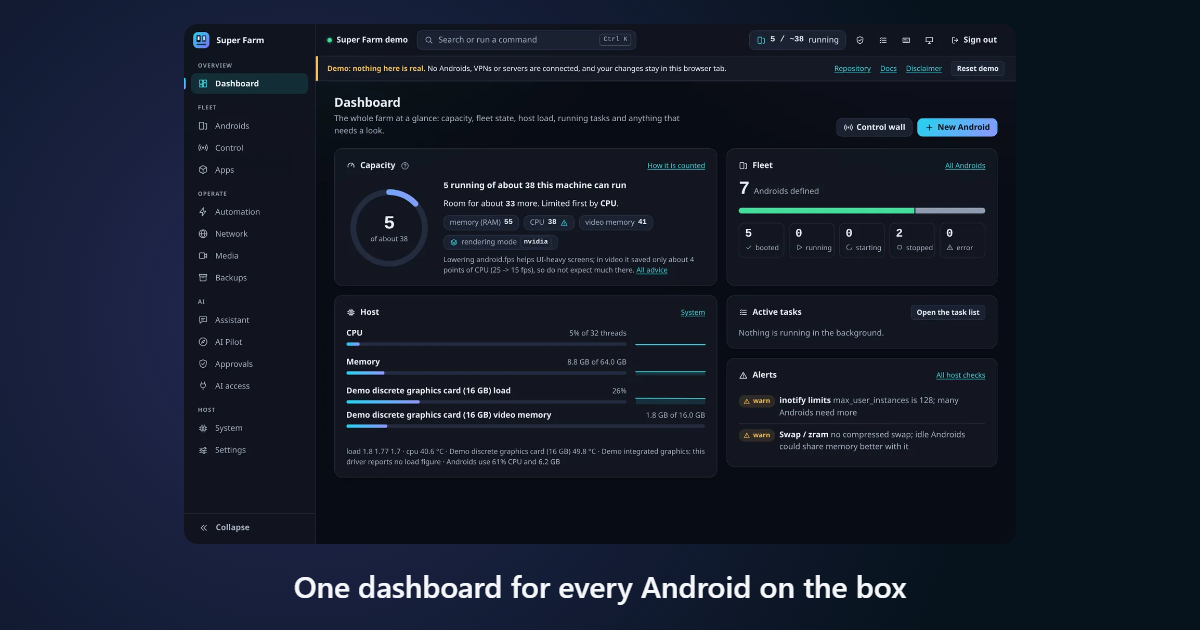
Task: Click the list icon in the top bar
Action: click(883, 40)
